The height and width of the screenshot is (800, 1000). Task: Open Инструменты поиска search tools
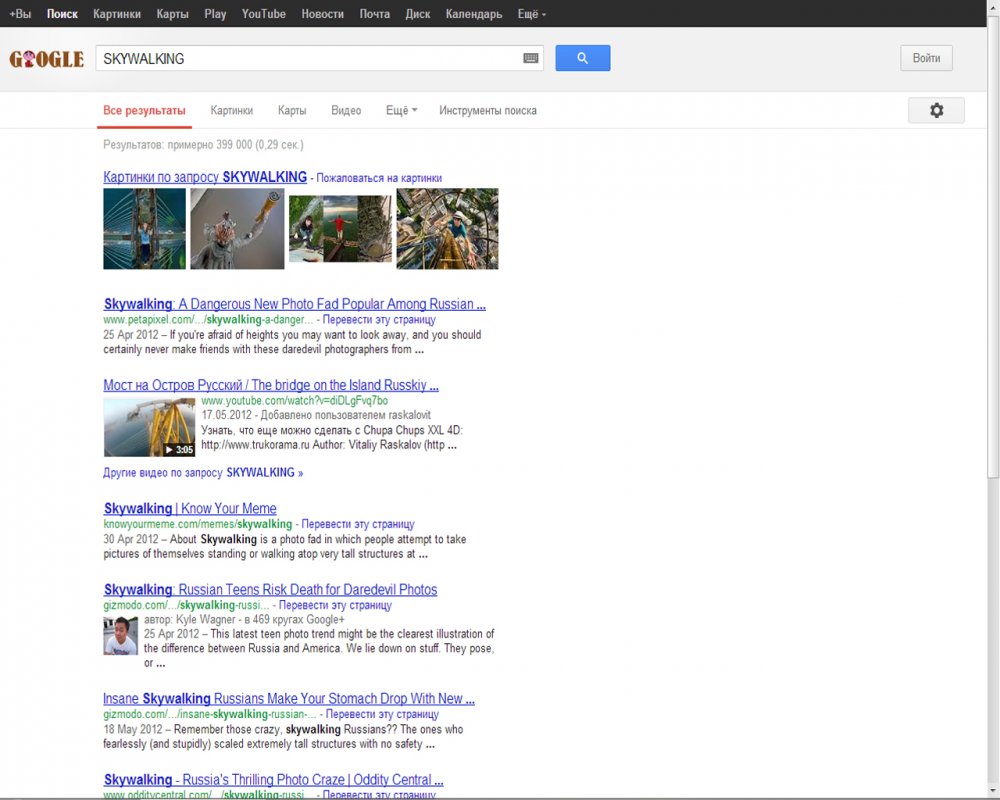[487, 111]
